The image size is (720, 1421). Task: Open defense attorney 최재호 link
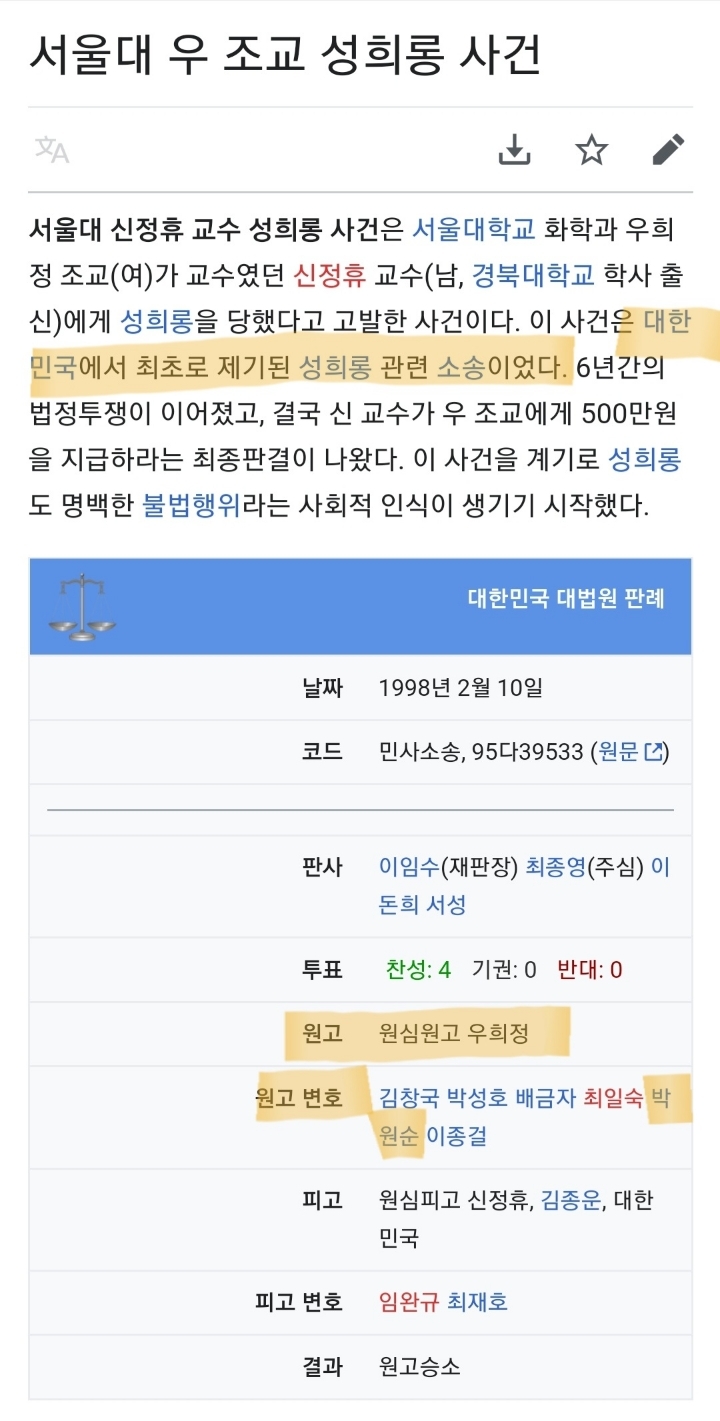click(x=477, y=1302)
